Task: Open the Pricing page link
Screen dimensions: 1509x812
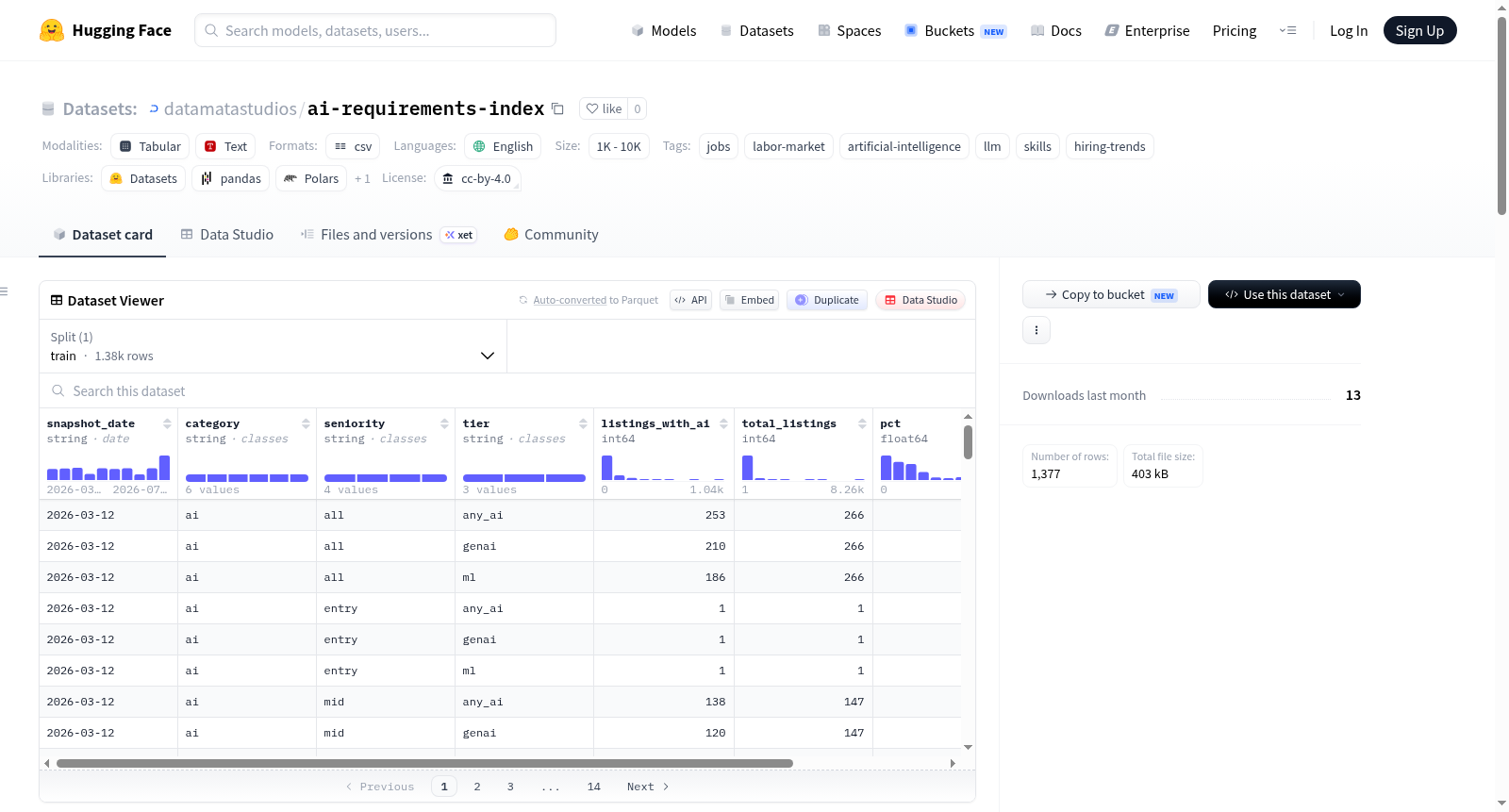Action: 1235,31
